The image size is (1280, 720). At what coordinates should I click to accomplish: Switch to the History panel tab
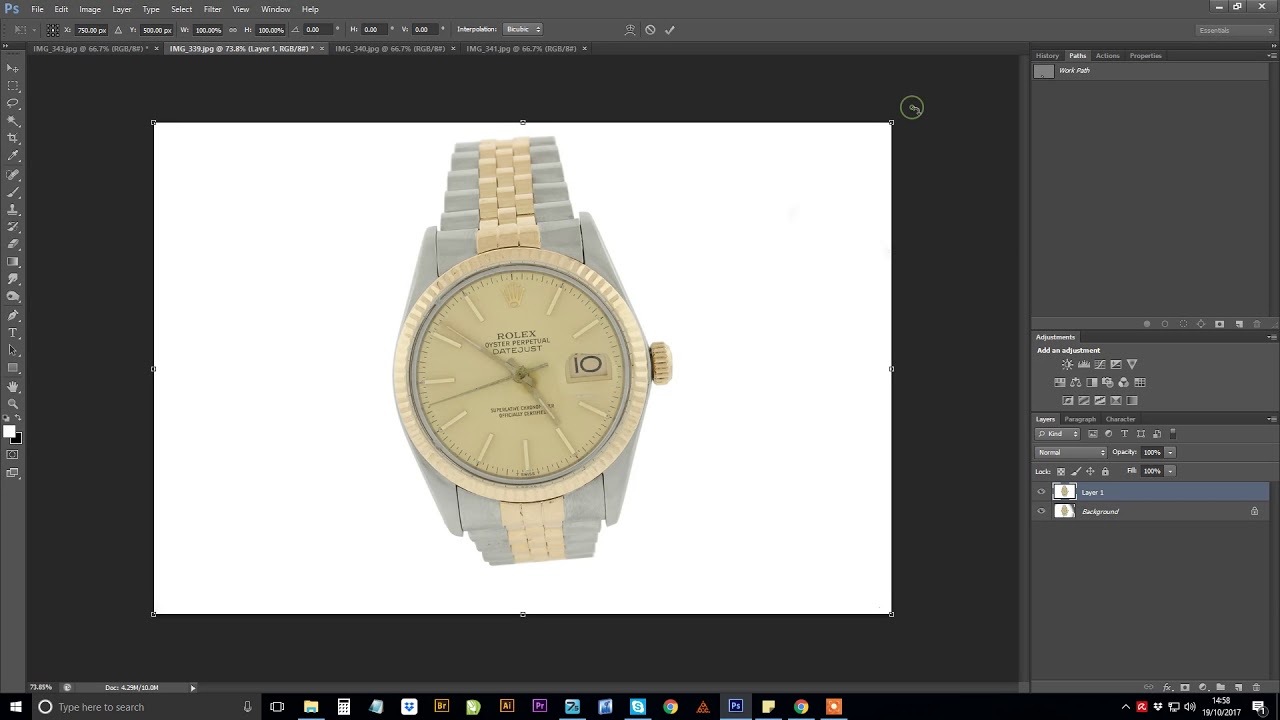coord(1047,56)
